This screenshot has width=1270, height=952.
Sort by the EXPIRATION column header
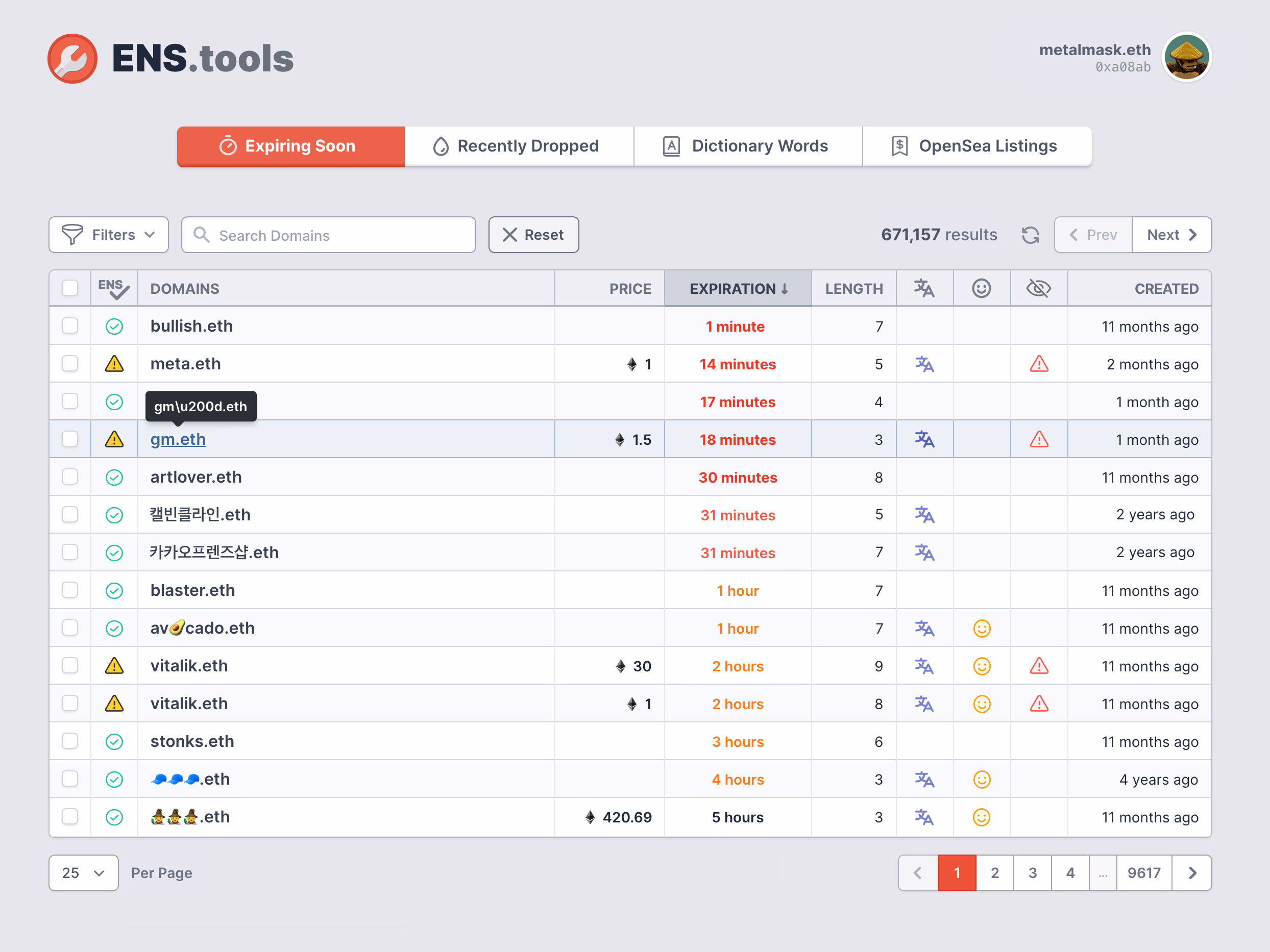click(738, 289)
